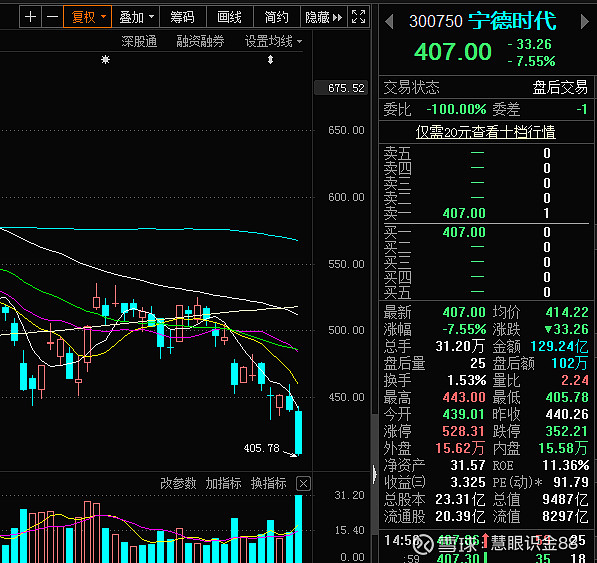The image size is (597, 563).
Task: Click the 卖一 price 407.00
Action: (464, 213)
